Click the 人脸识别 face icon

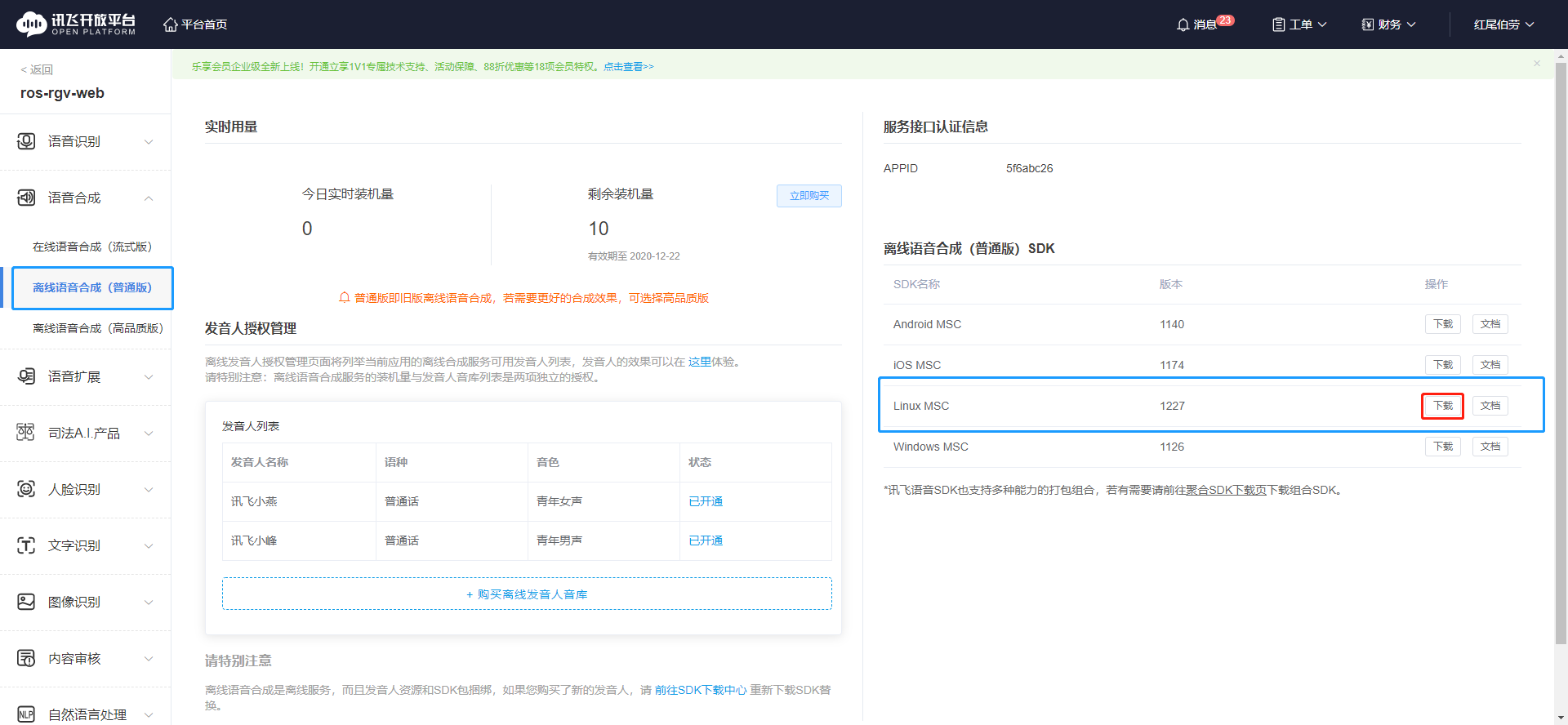tap(26, 489)
